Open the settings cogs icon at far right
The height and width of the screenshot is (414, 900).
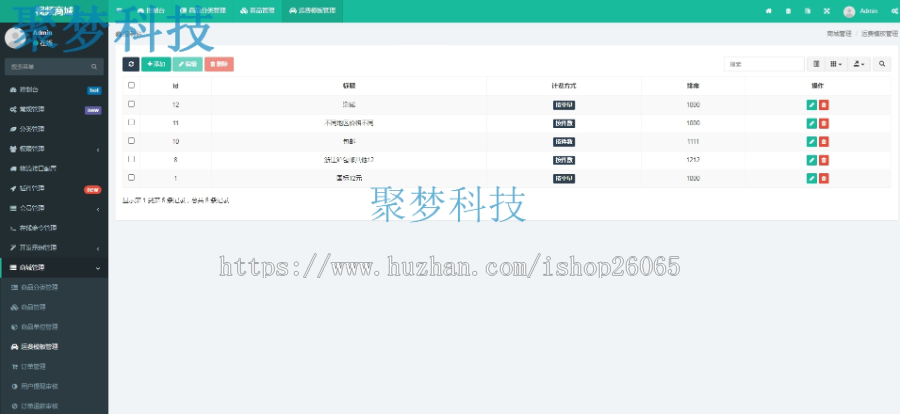click(894, 11)
